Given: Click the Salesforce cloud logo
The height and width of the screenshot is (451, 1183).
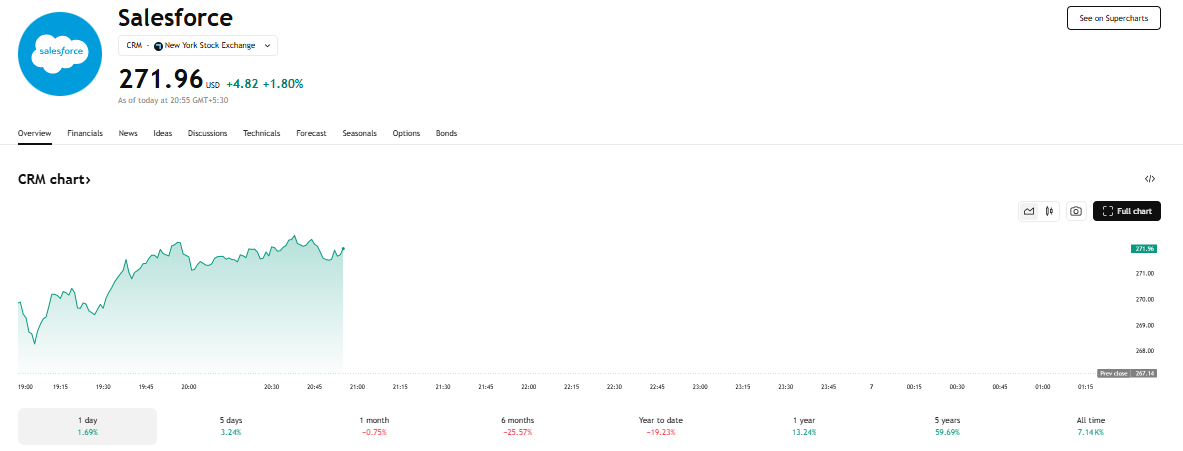Looking at the screenshot, I should [60, 54].
